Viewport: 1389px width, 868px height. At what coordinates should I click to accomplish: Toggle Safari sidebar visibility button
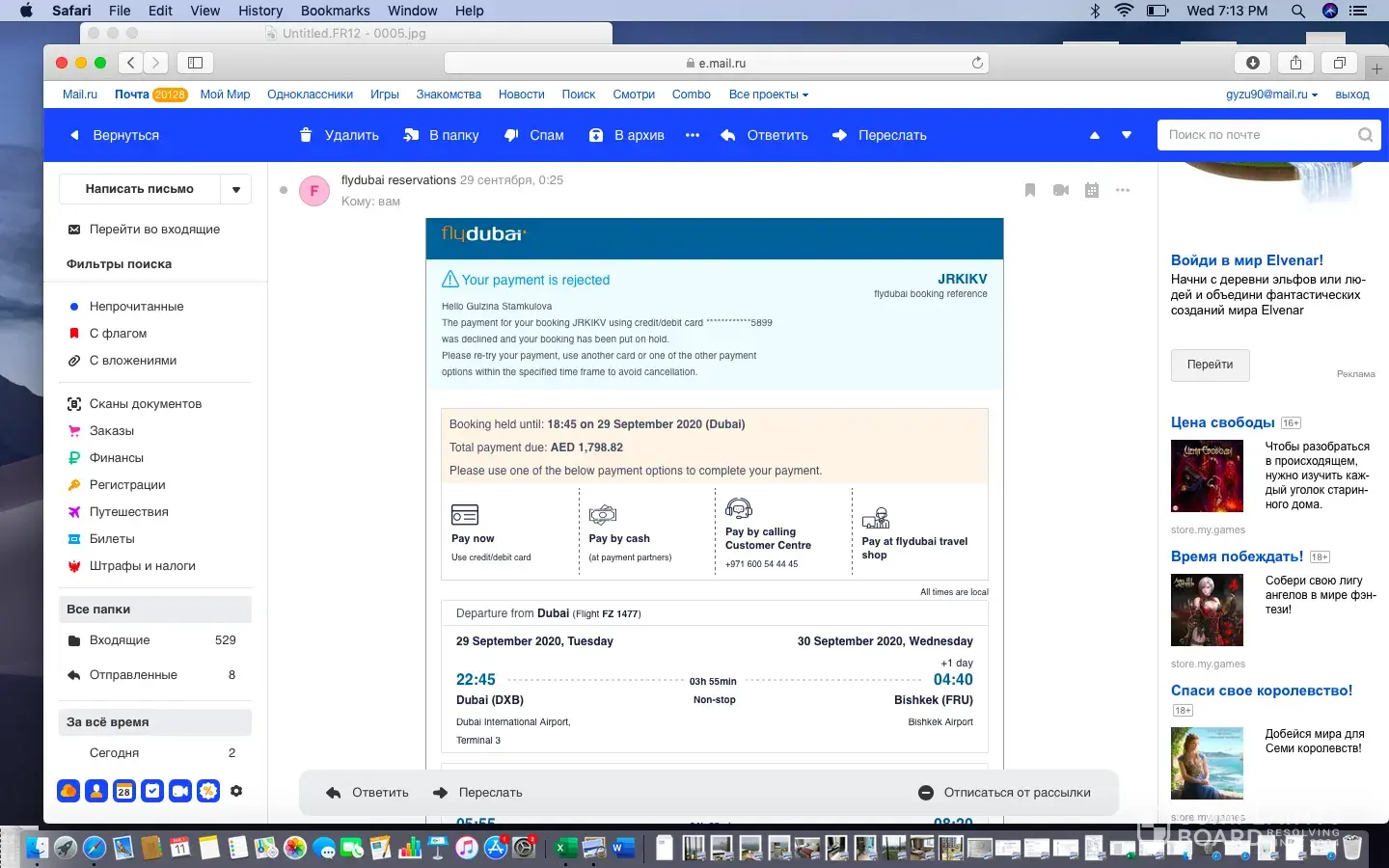(x=195, y=63)
